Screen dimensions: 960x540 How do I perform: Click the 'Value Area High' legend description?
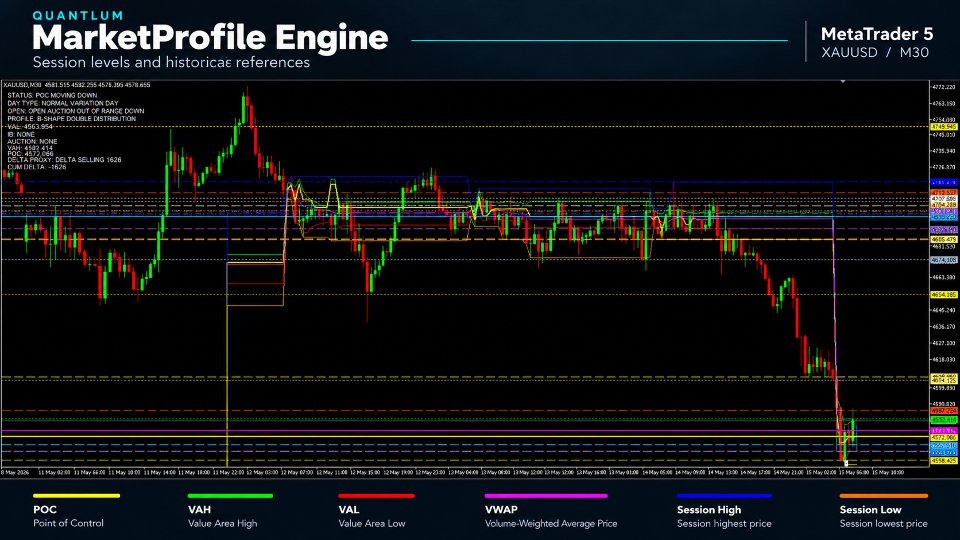[x=222, y=523]
